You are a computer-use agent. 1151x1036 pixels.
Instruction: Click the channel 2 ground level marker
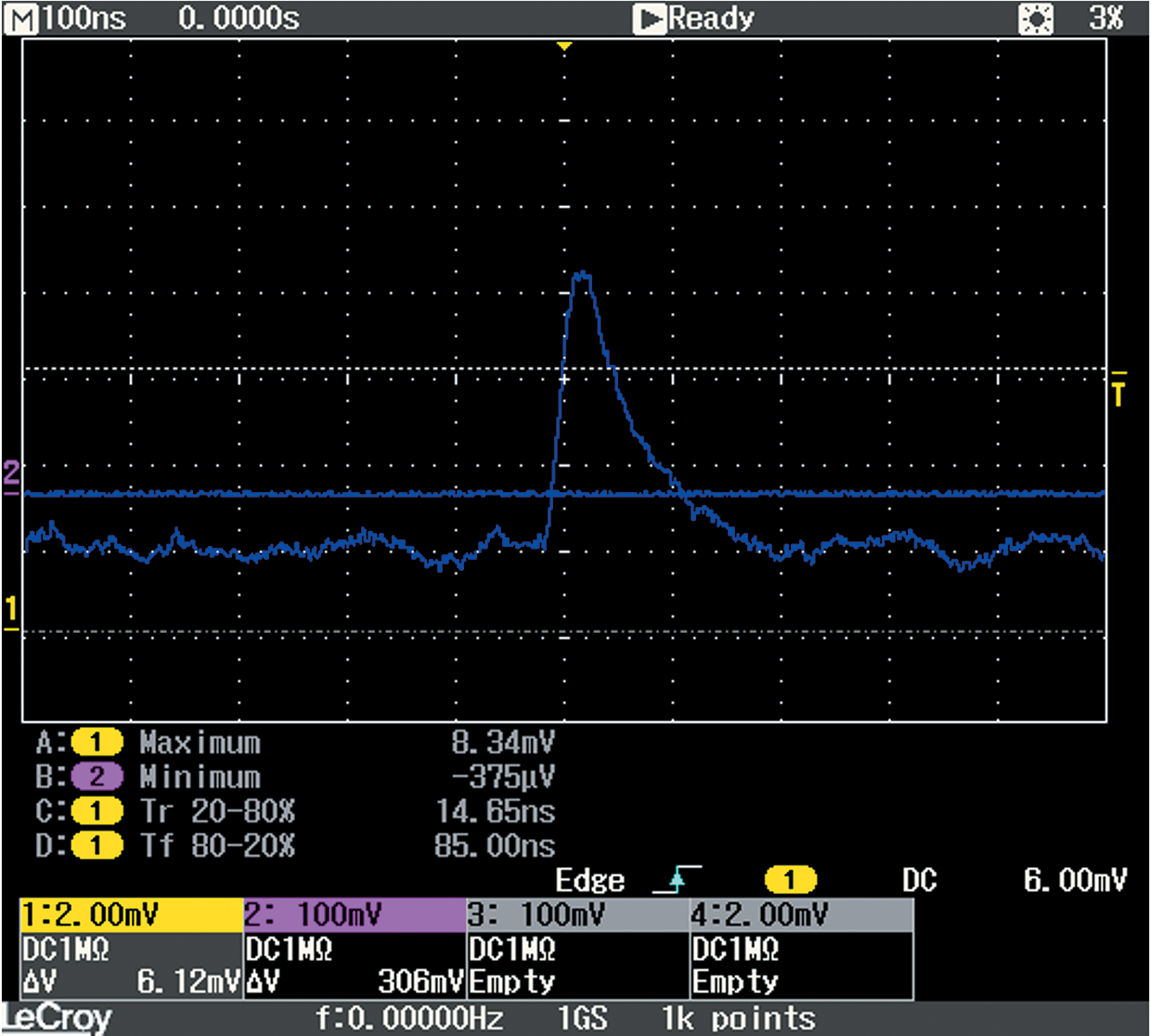point(11,476)
